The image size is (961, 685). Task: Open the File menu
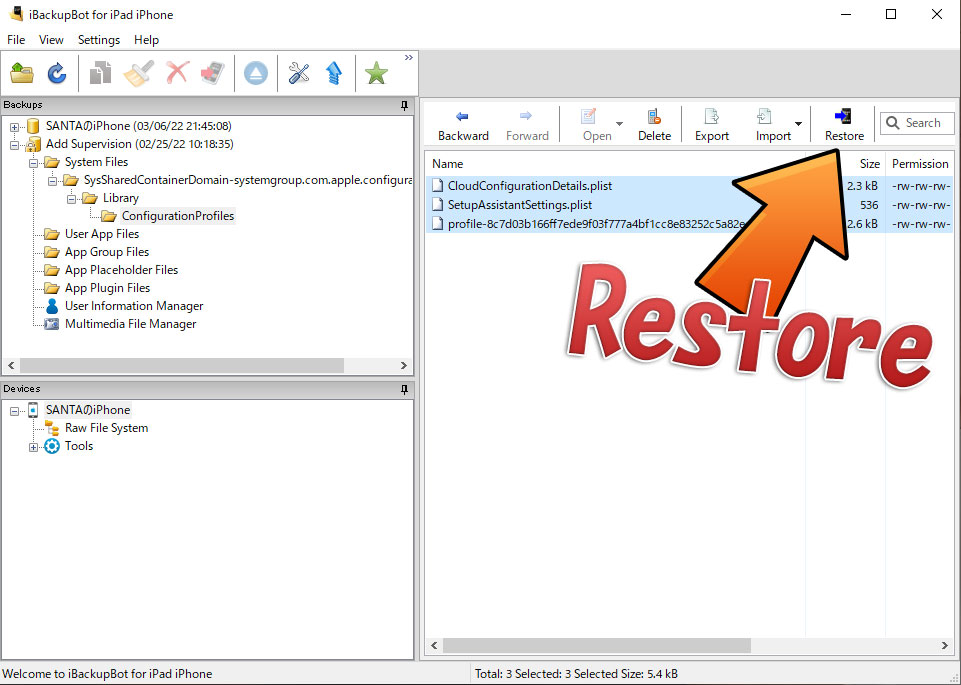point(16,40)
